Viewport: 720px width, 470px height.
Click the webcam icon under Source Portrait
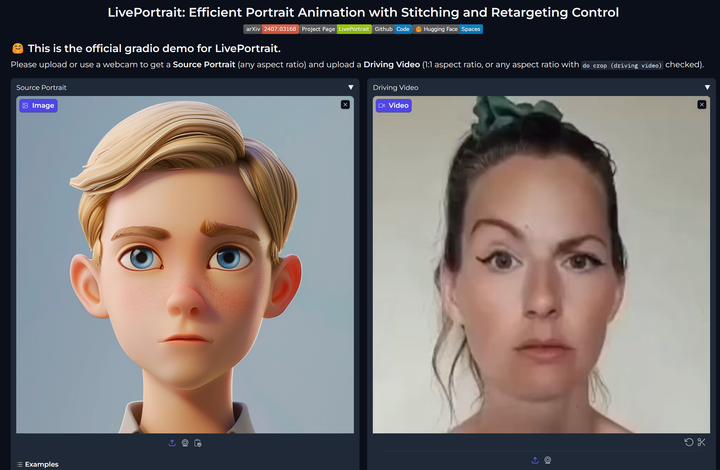(185, 443)
